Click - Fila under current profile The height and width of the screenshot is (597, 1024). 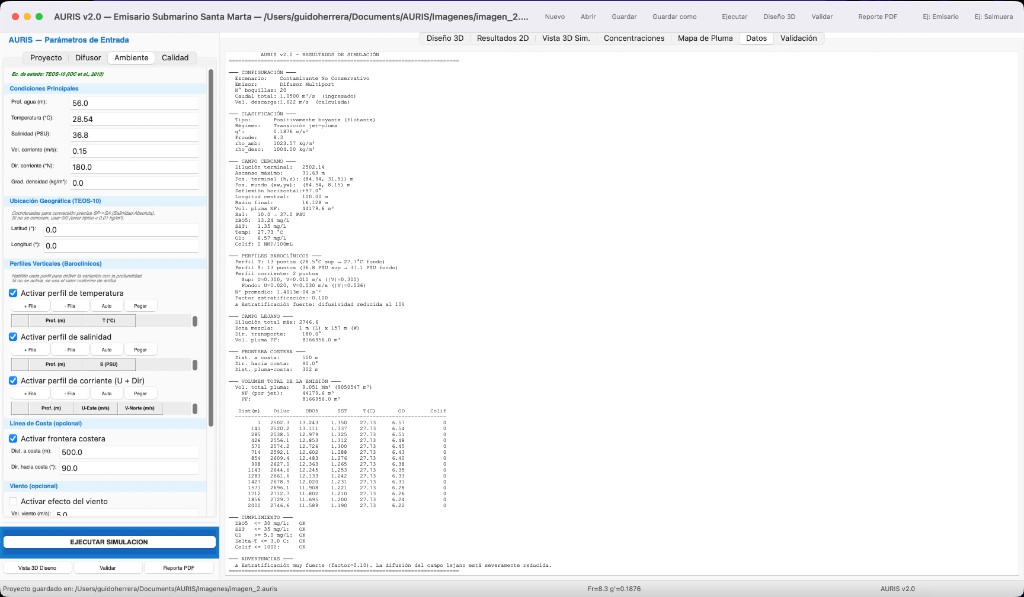point(69,393)
